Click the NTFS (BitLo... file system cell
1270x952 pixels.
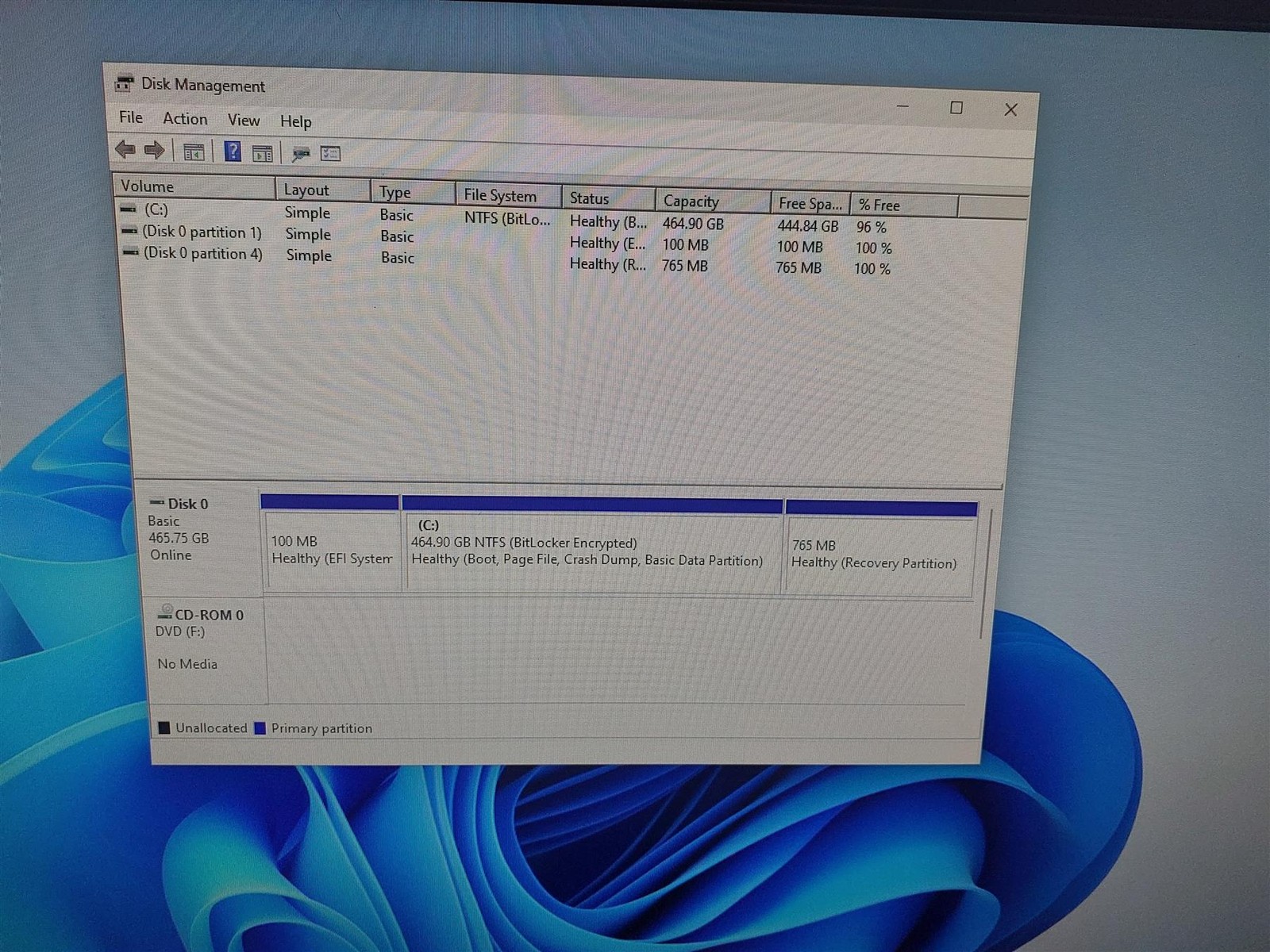point(507,218)
